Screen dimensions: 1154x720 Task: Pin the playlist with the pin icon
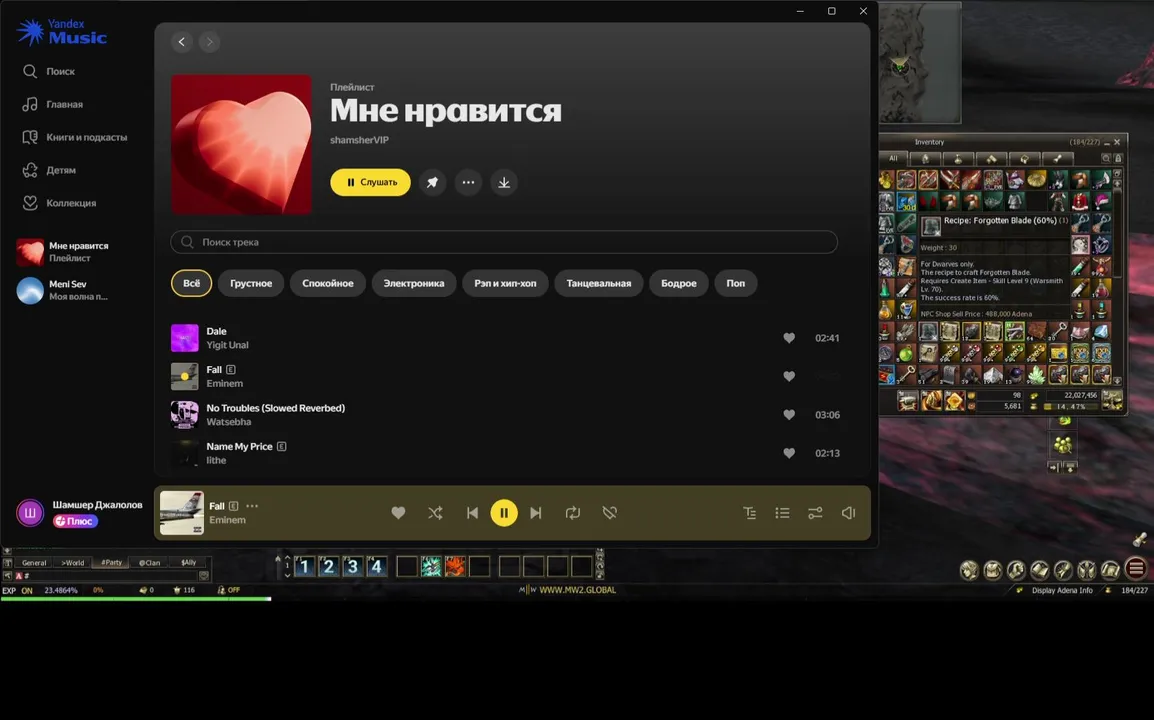432,183
